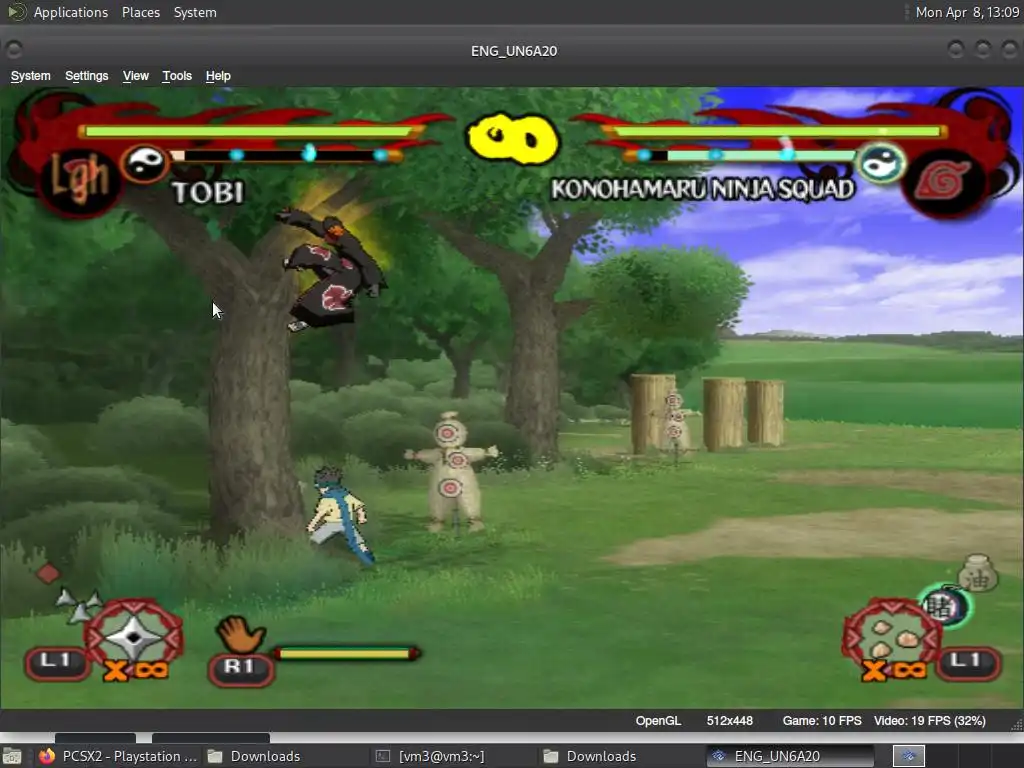This screenshot has height=768, width=1024.
Task: Click Konohamaru's yin-yang chakra icon
Action: click(881, 163)
